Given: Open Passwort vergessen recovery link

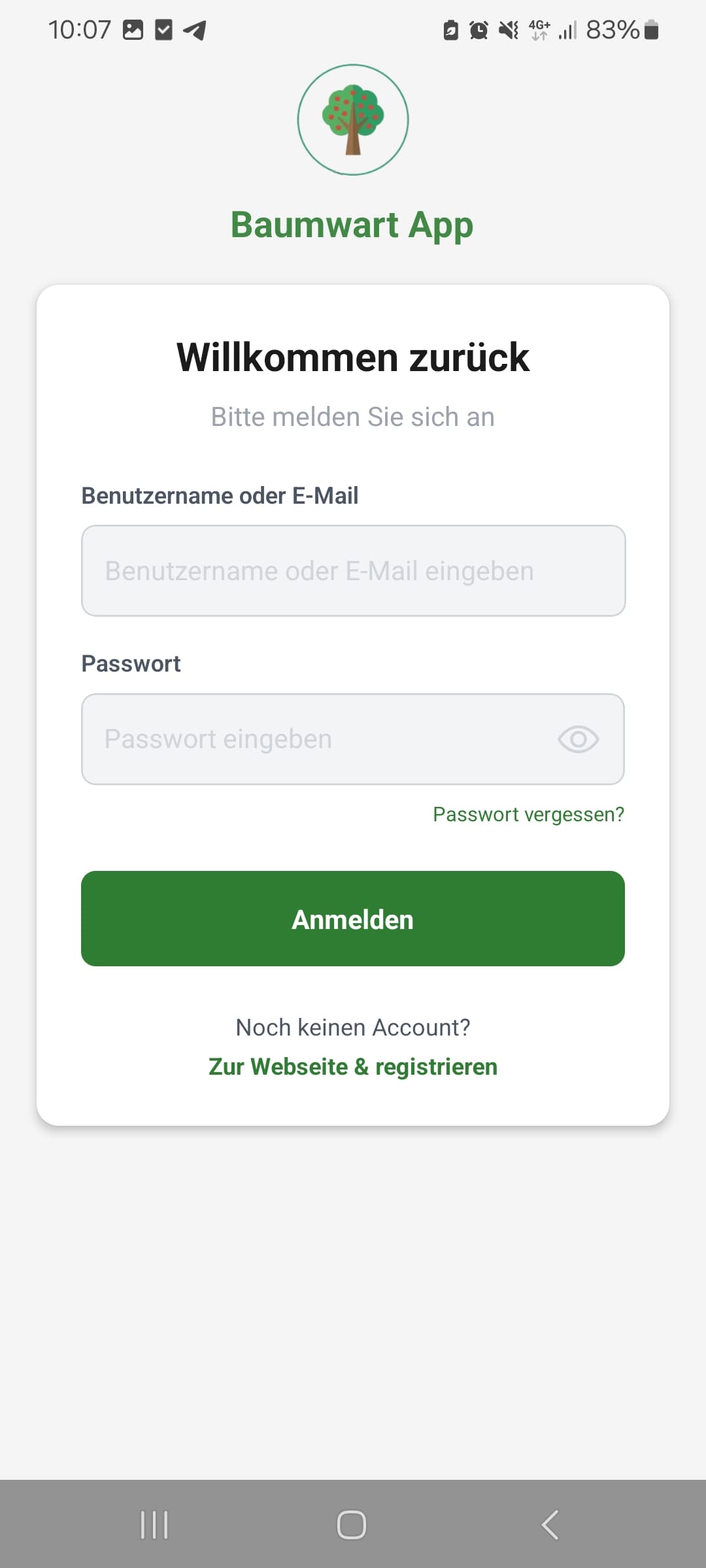Looking at the screenshot, I should (528, 814).
